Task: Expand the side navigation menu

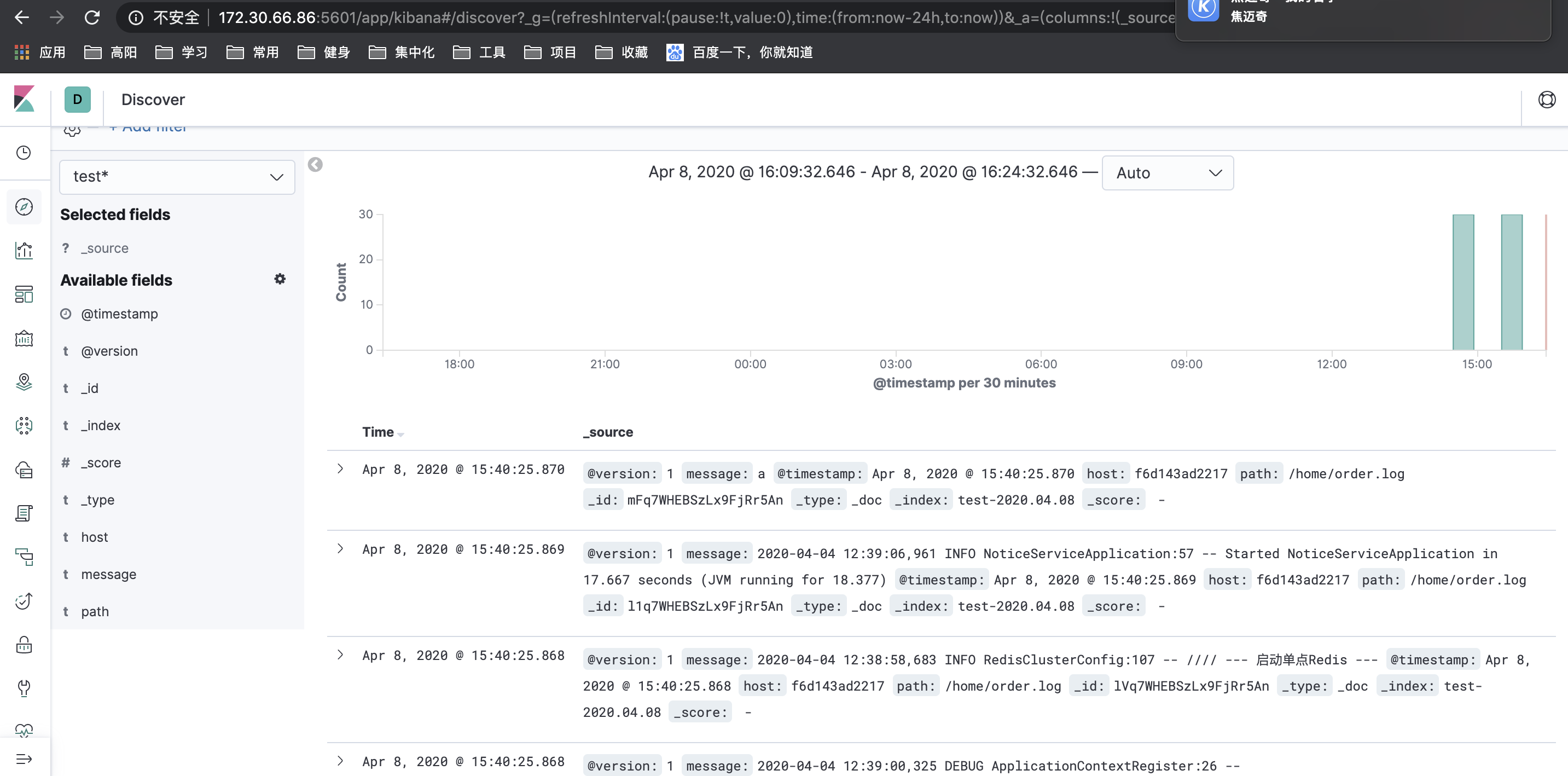Action: 24,759
